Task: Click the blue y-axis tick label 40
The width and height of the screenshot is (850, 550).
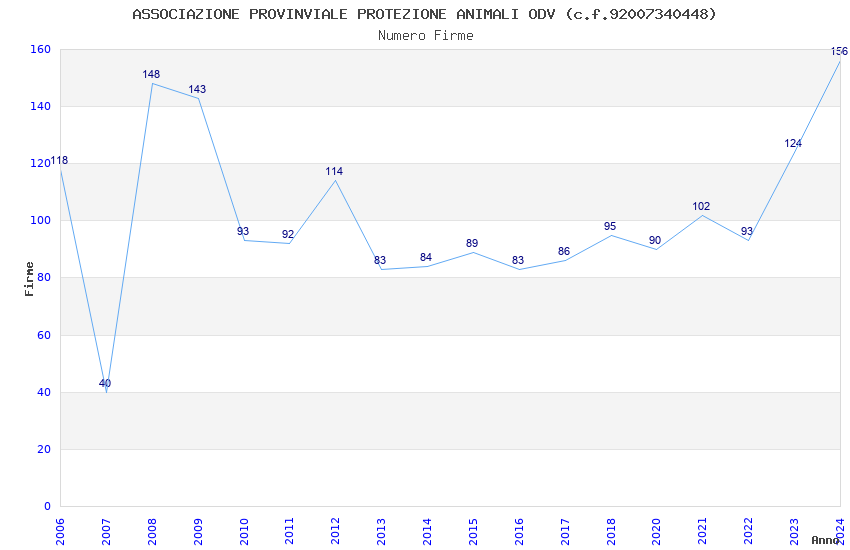Action: 44,392
